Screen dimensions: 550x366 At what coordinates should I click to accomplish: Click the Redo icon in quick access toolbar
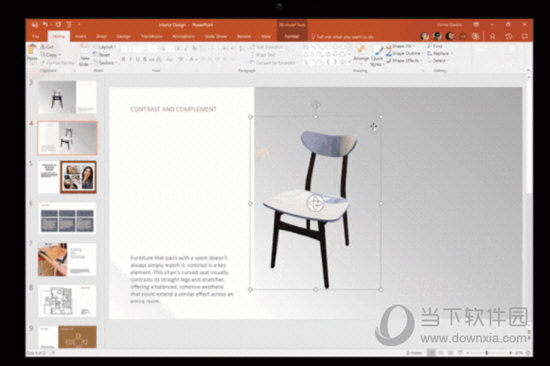pos(58,25)
